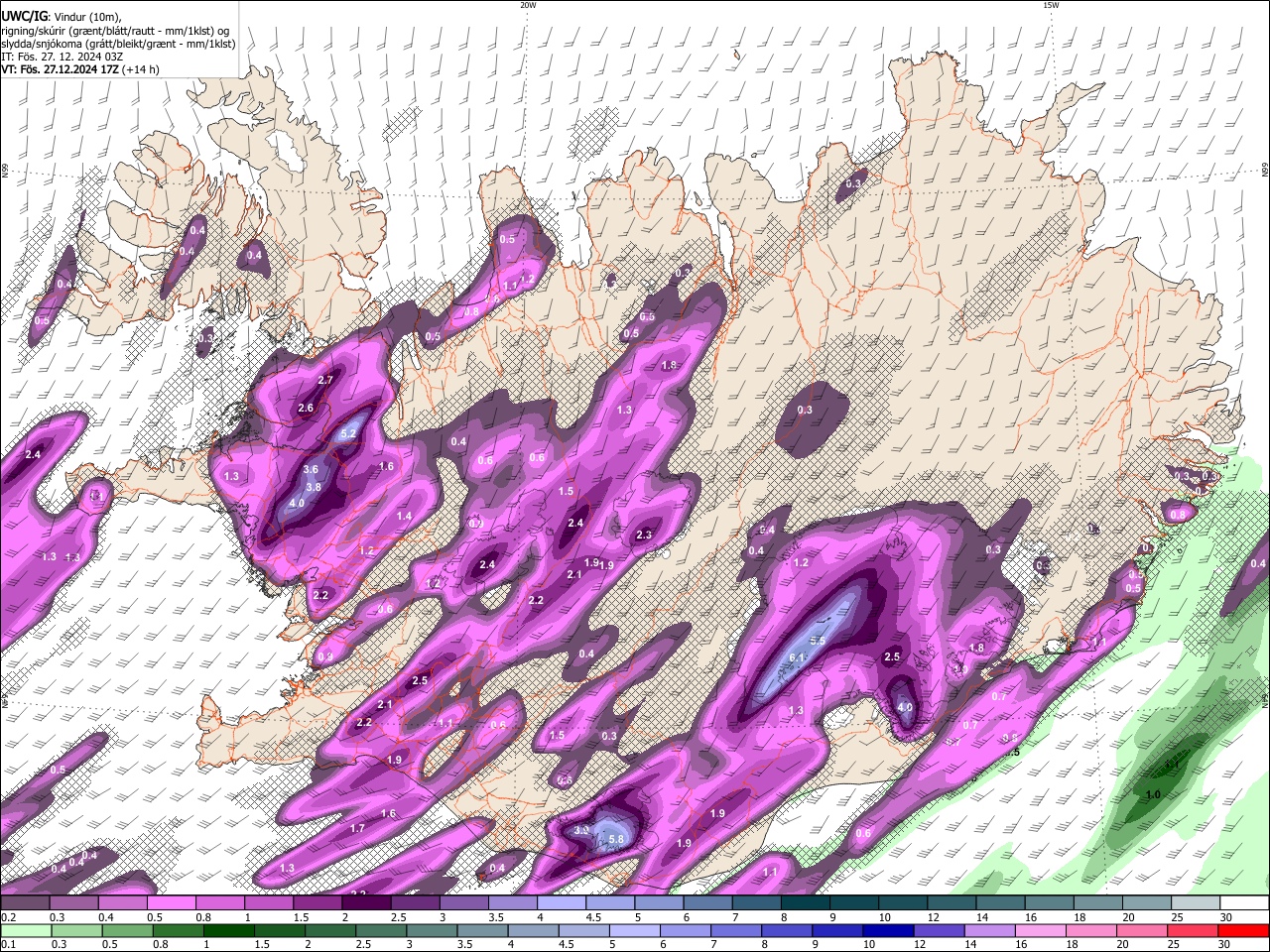Click the white top swatch after 30
The width and height of the screenshot is (1270, 952).
pyautogui.click(x=1244, y=903)
